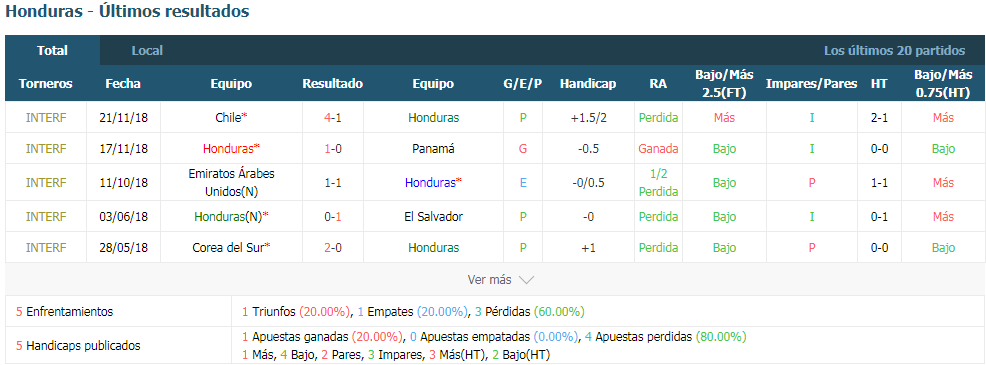Open Panamá team link
Viewport: 986px width, 365px height.
[x=433, y=149]
